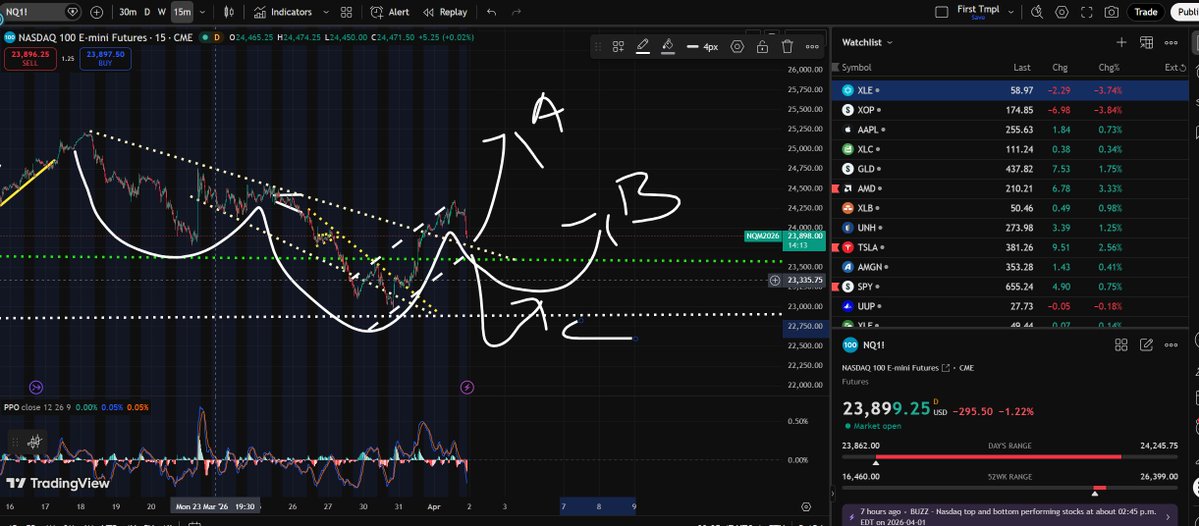Click the compare or add symbol plus icon
The image size is (1199, 526).
click(x=96, y=12)
